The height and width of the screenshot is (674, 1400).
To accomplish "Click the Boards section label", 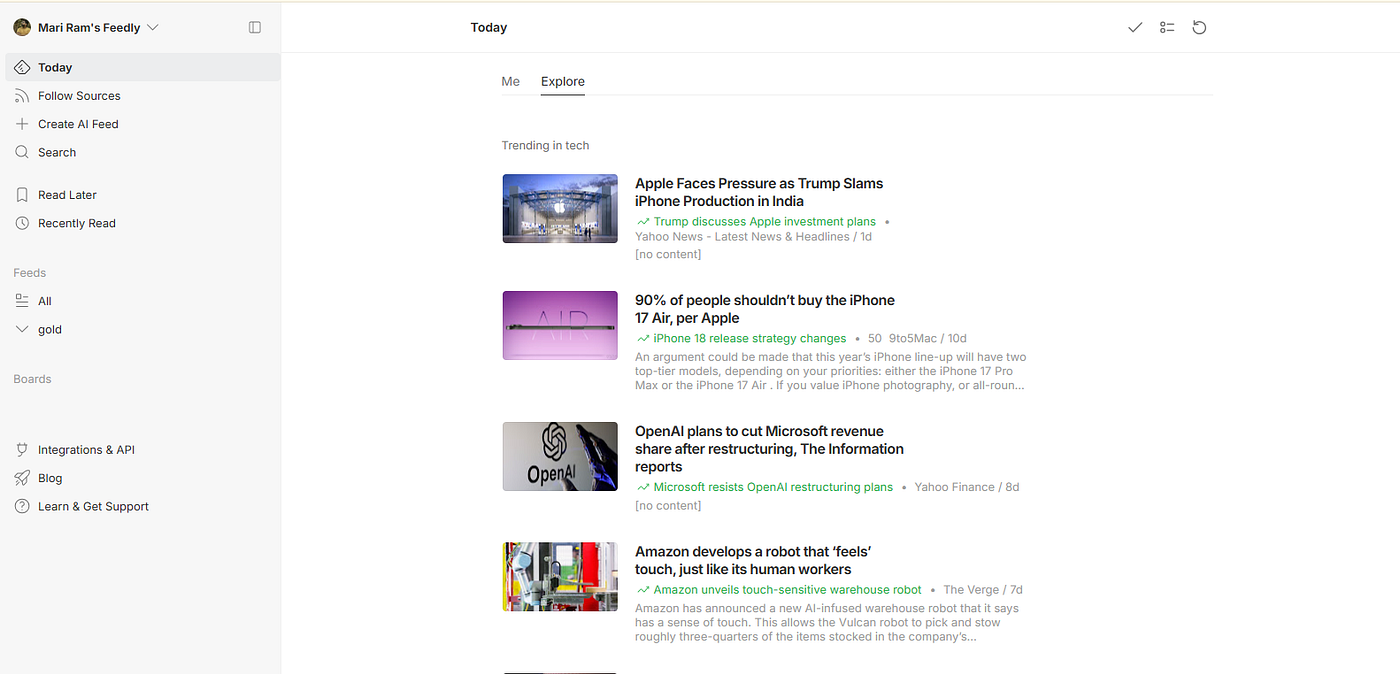I will click(32, 379).
